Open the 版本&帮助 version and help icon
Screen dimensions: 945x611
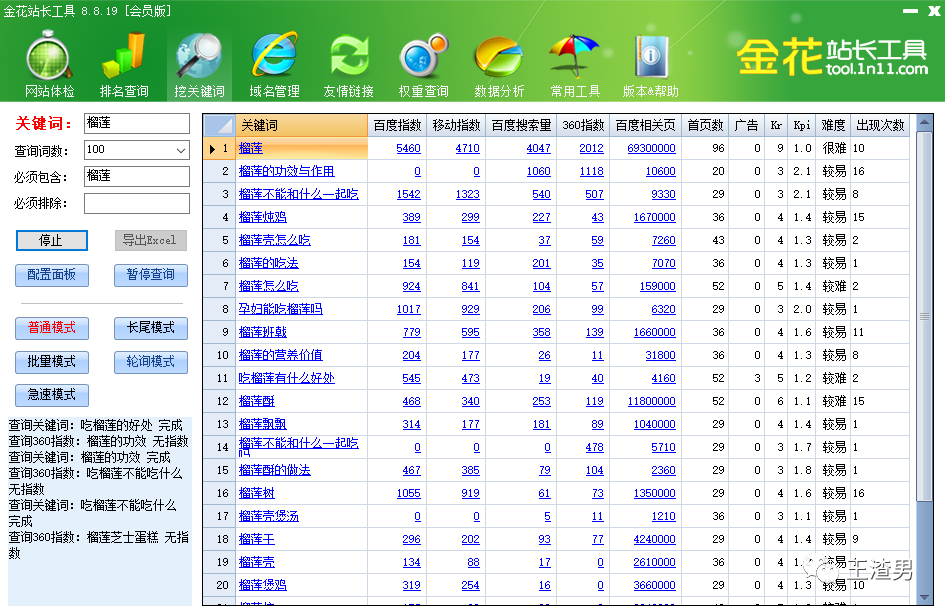point(650,64)
